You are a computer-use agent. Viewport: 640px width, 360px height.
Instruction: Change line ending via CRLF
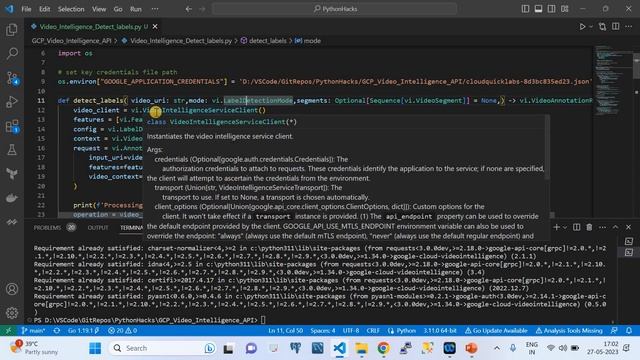coord(373,331)
